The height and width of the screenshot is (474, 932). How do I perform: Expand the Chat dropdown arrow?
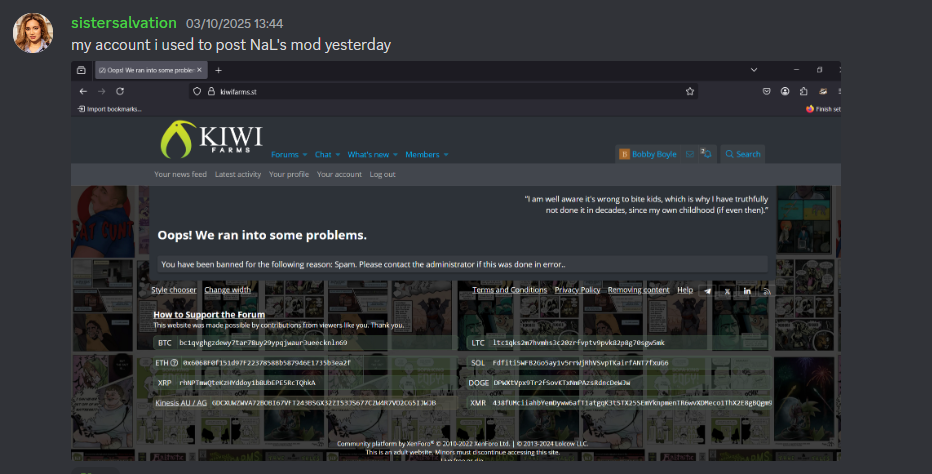coord(338,155)
